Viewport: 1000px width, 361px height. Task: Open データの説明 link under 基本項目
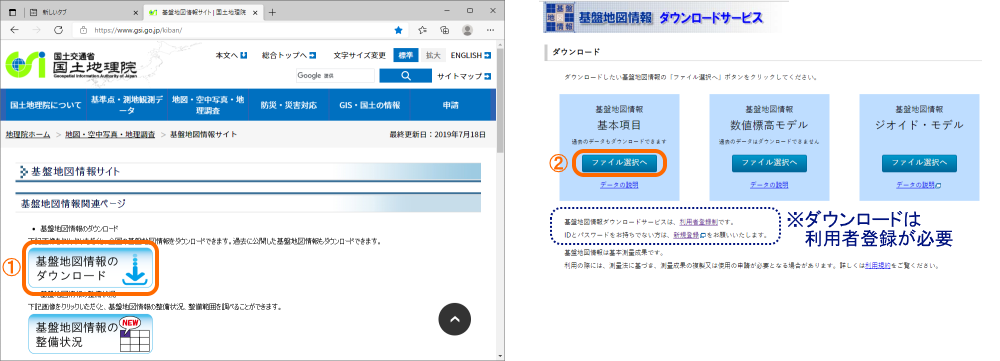click(x=619, y=185)
